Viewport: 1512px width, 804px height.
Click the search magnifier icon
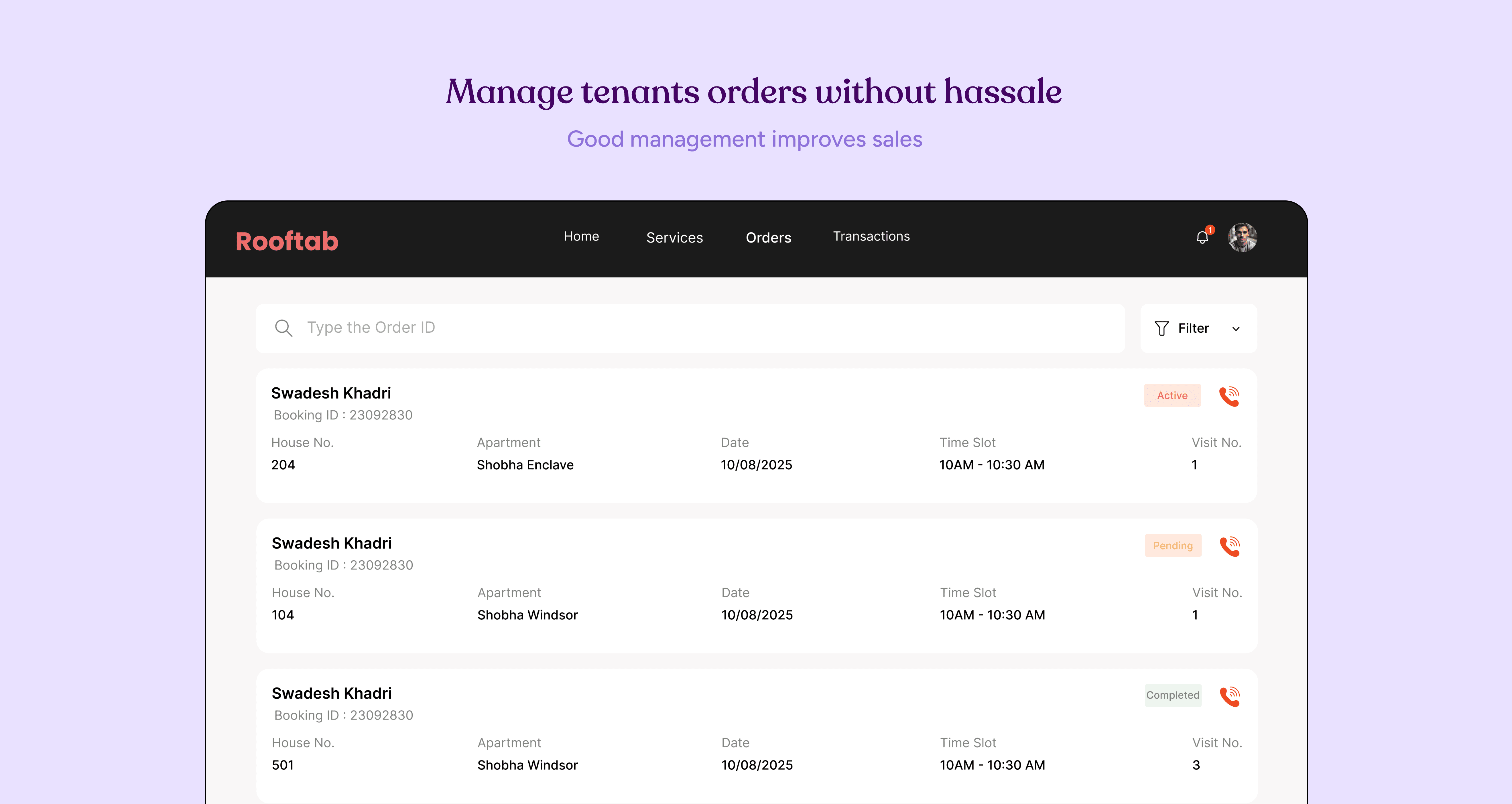point(283,328)
